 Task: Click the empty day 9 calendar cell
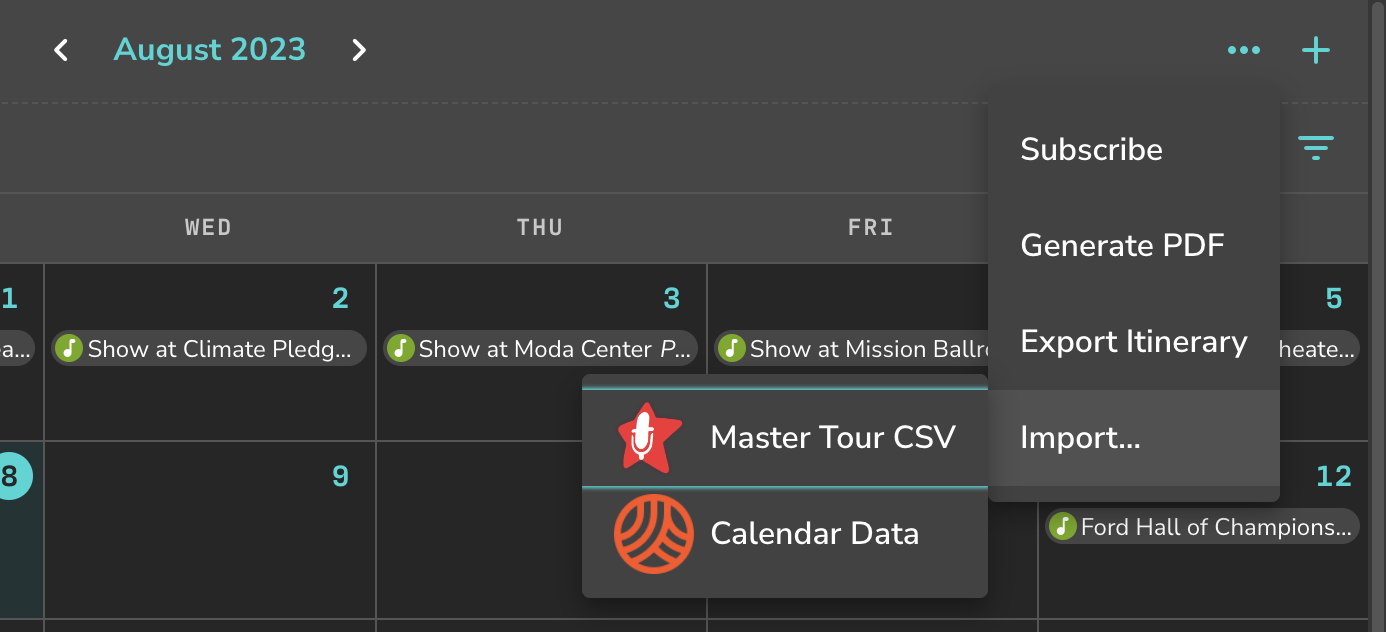tap(210, 530)
